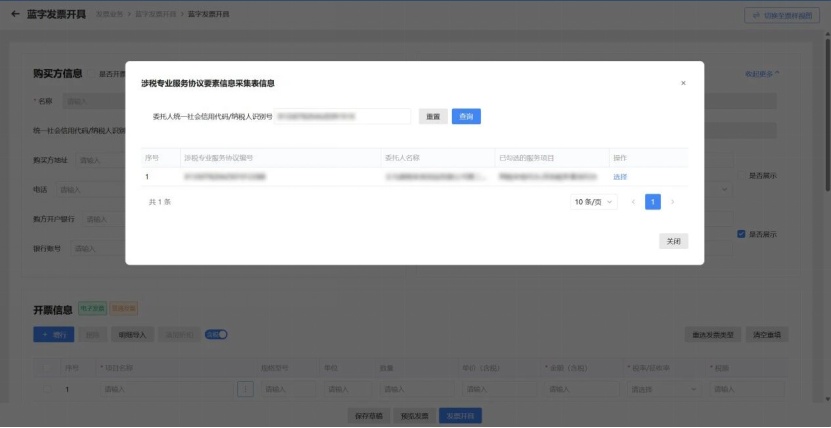Image resolution: width=831 pixels, height=428 pixels.
Task: Click 选择 link in the first row
Action: tap(620, 177)
